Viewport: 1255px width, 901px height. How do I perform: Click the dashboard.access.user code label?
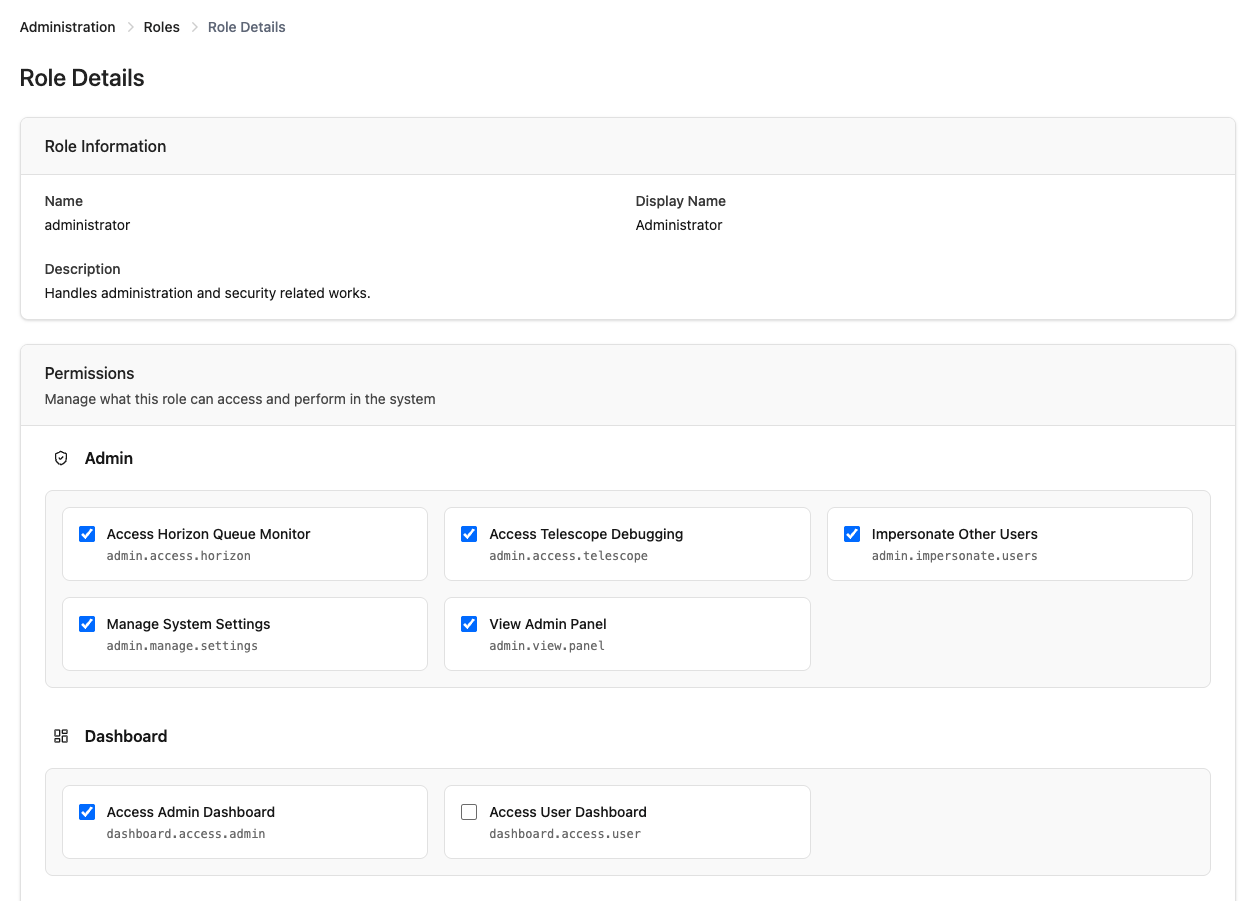coord(565,832)
